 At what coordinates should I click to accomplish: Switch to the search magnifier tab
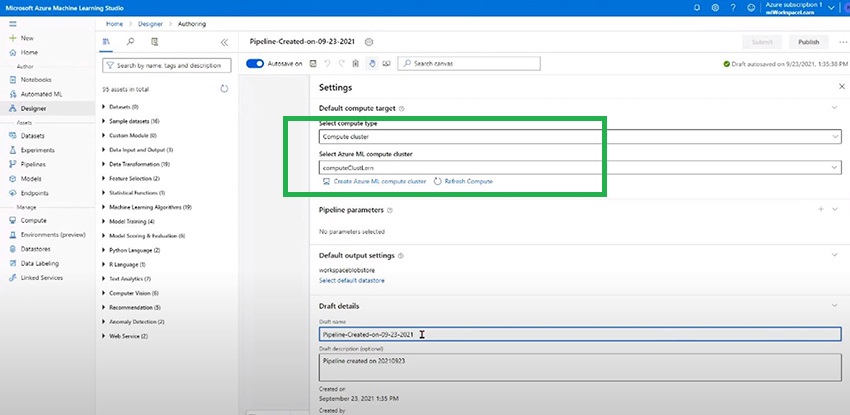click(131, 42)
